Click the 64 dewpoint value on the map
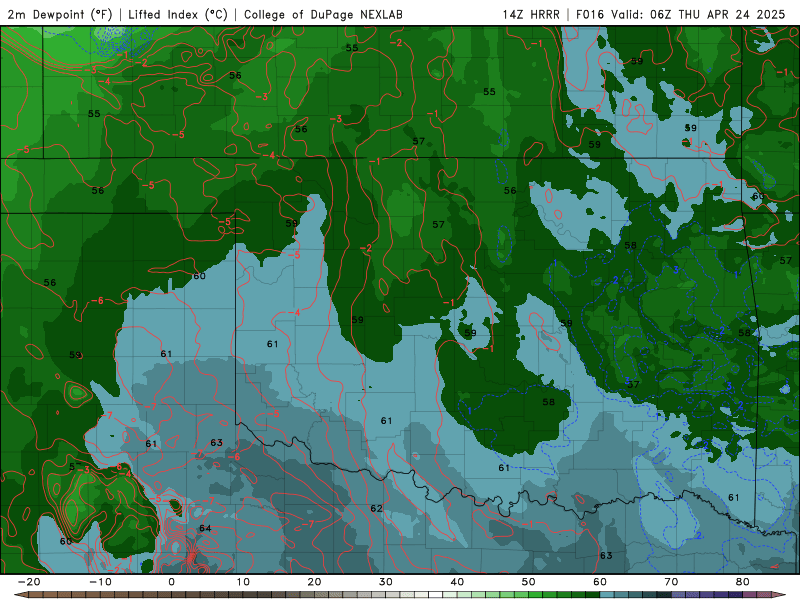 click(205, 529)
